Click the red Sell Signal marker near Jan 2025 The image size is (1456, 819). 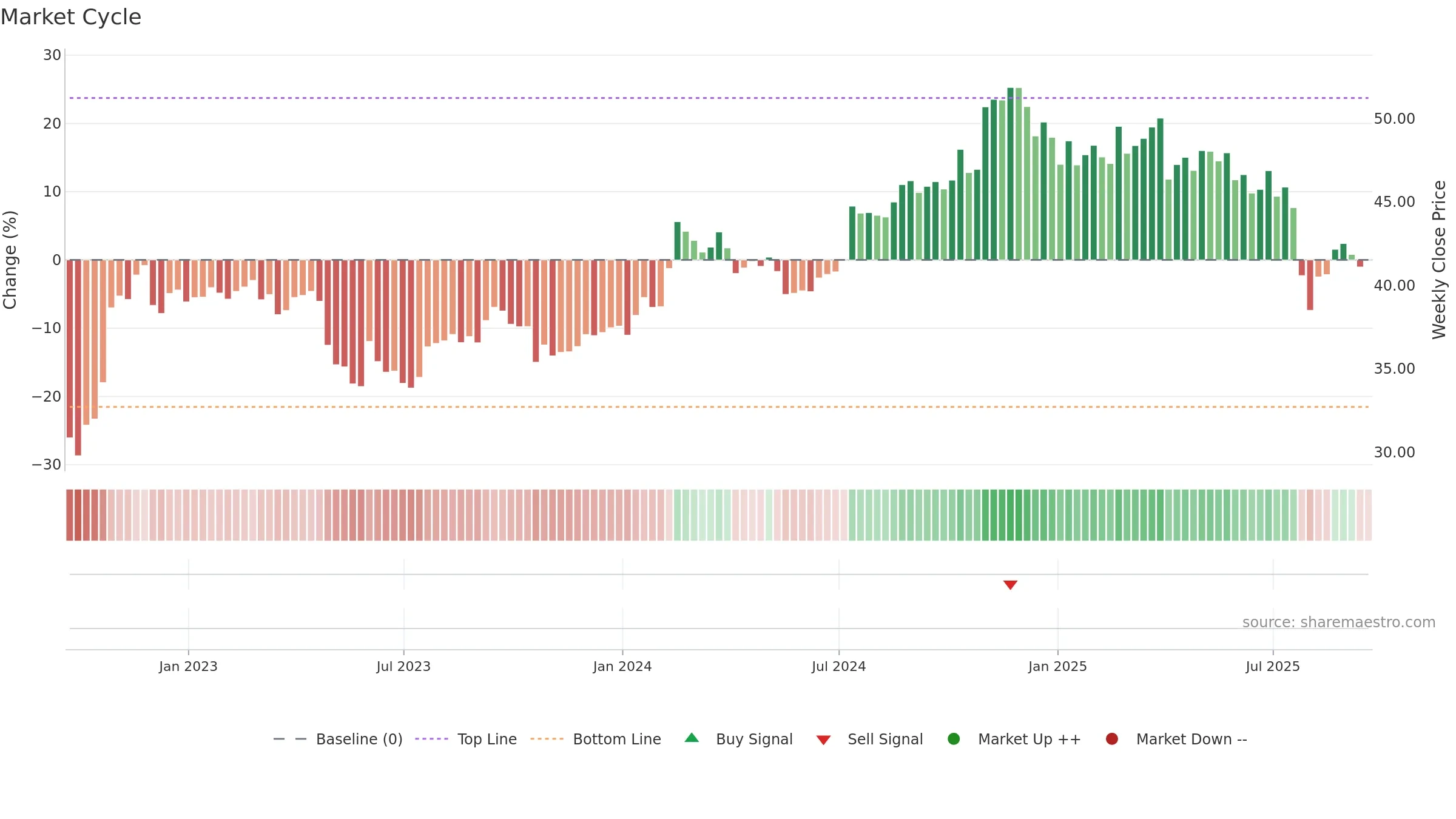point(1010,585)
